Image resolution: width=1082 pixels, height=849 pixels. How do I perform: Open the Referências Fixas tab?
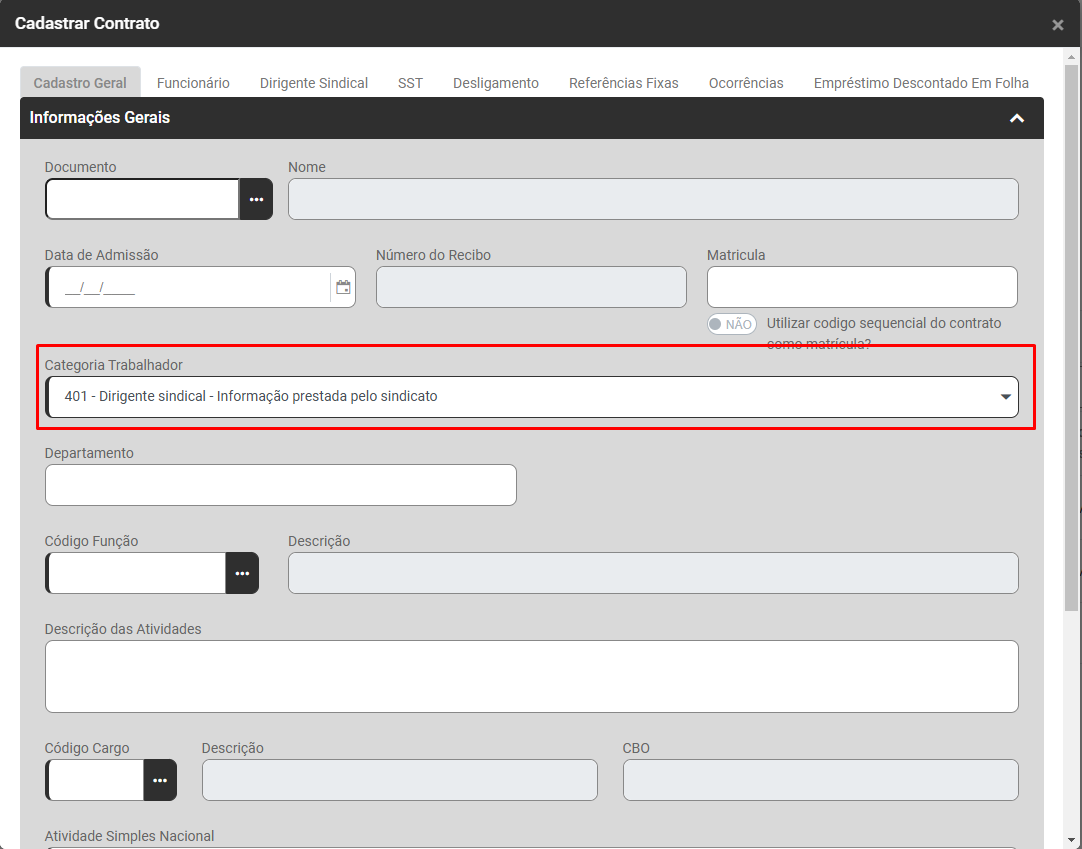tap(623, 83)
